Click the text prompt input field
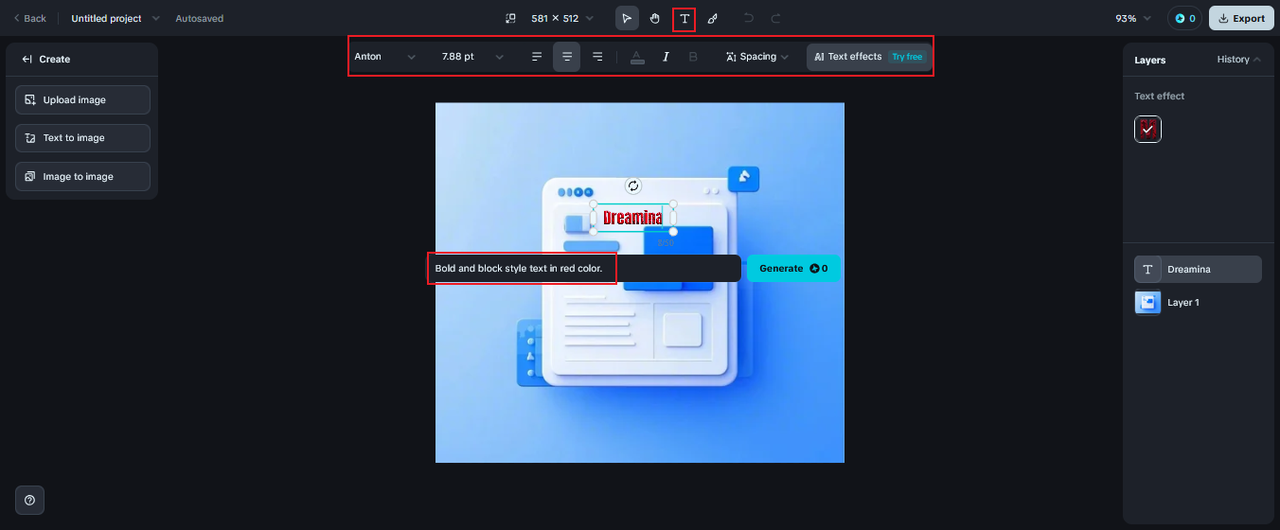This screenshot has height=530, width=1280. 584,268
